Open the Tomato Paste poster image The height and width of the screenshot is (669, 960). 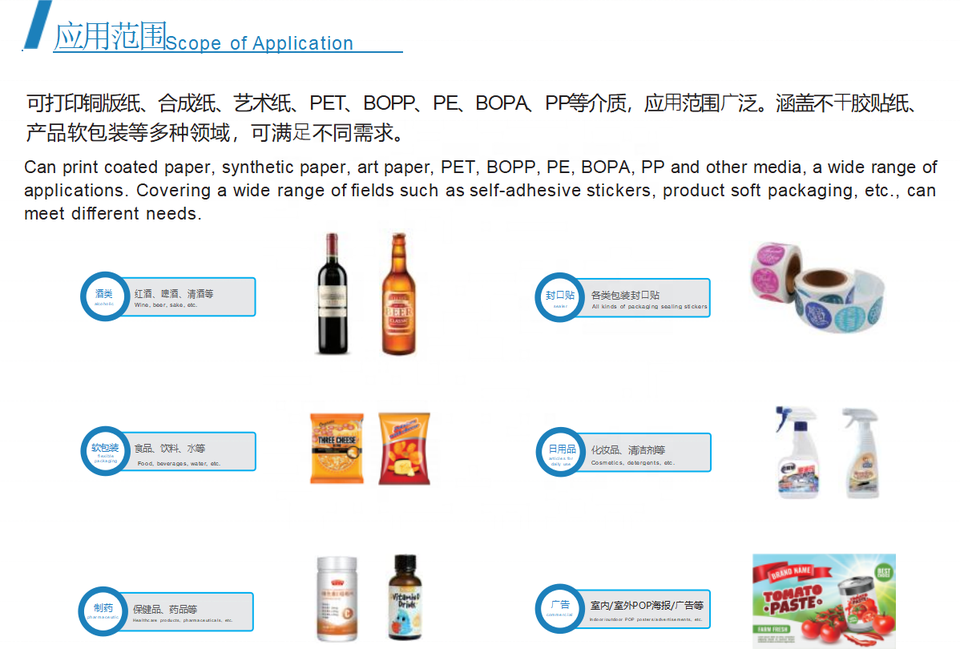824,601
